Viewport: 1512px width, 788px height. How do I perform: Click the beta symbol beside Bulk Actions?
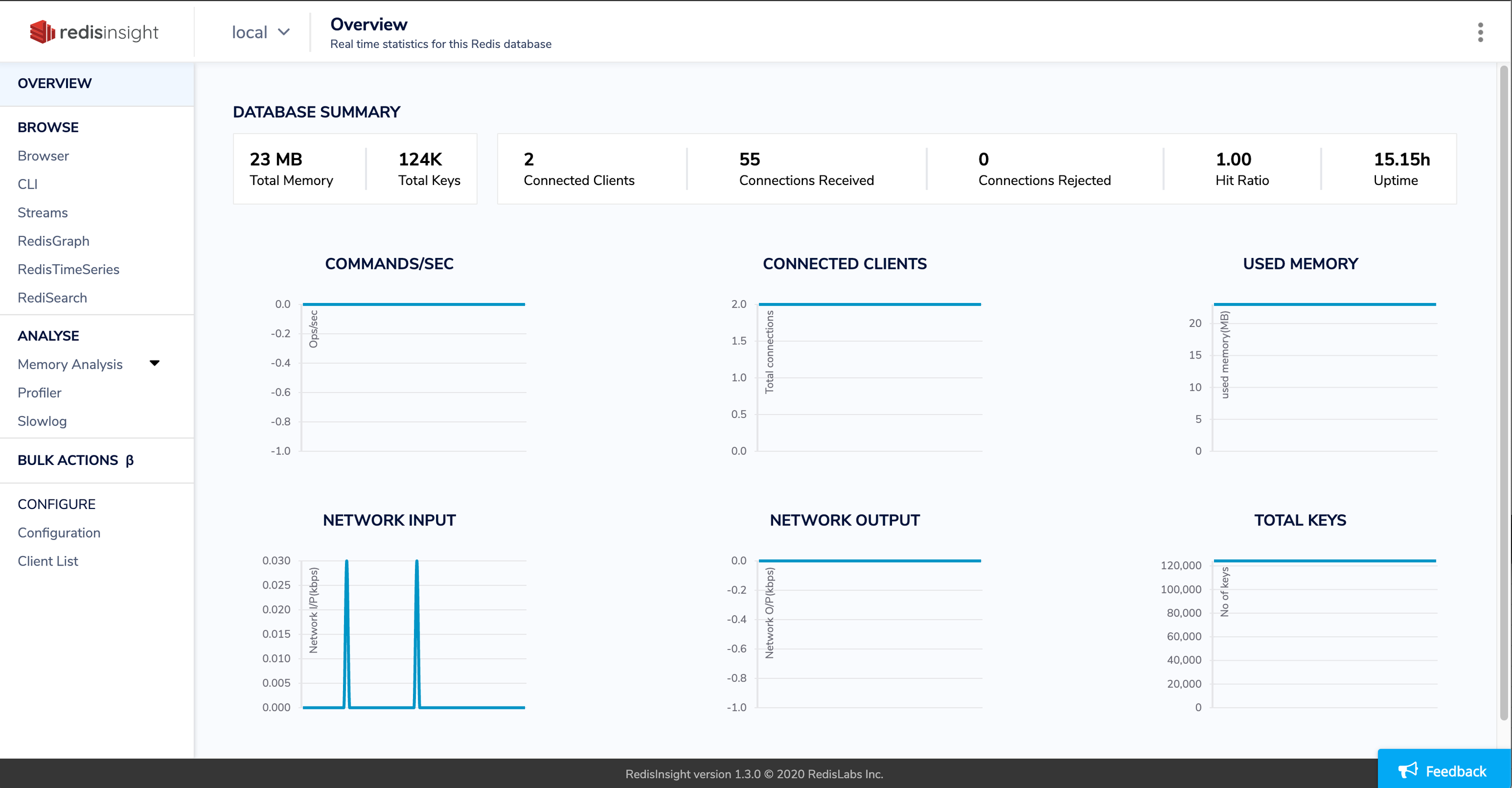click(x=129, y=460)
